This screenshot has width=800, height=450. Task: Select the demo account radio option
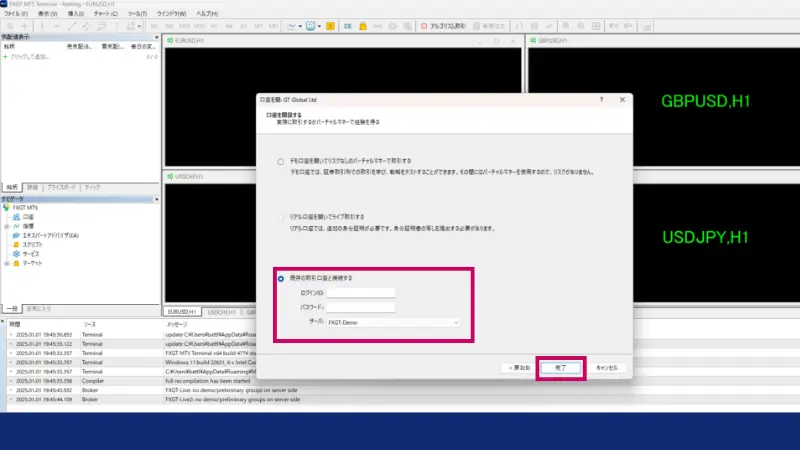click(280, 160)
